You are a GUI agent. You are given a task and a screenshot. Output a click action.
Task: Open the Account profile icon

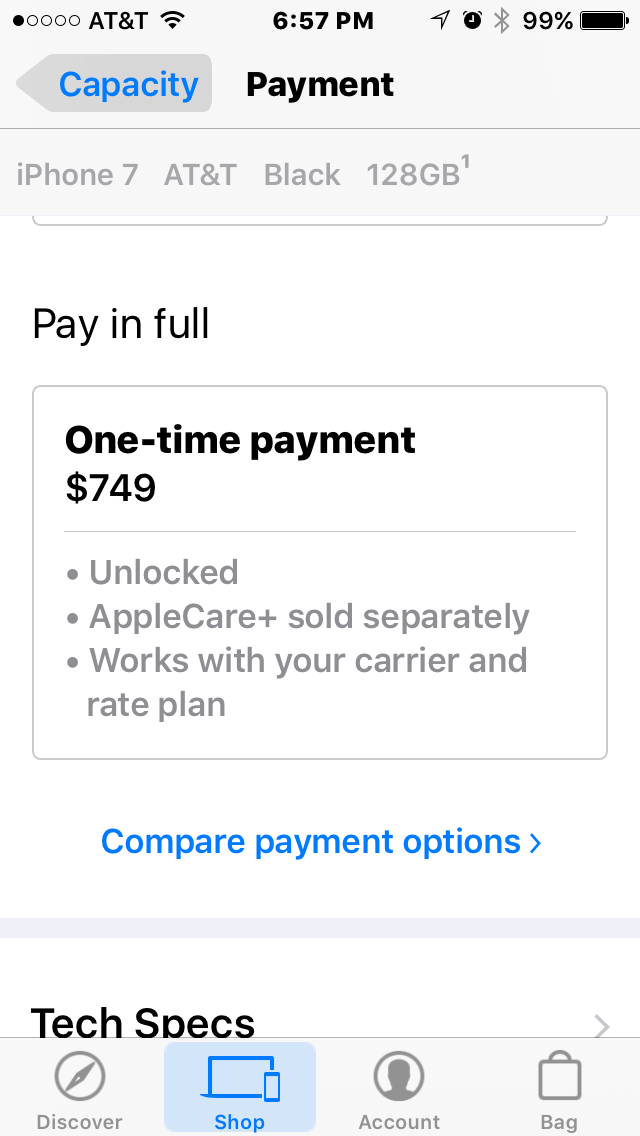tap(399, 1076)
